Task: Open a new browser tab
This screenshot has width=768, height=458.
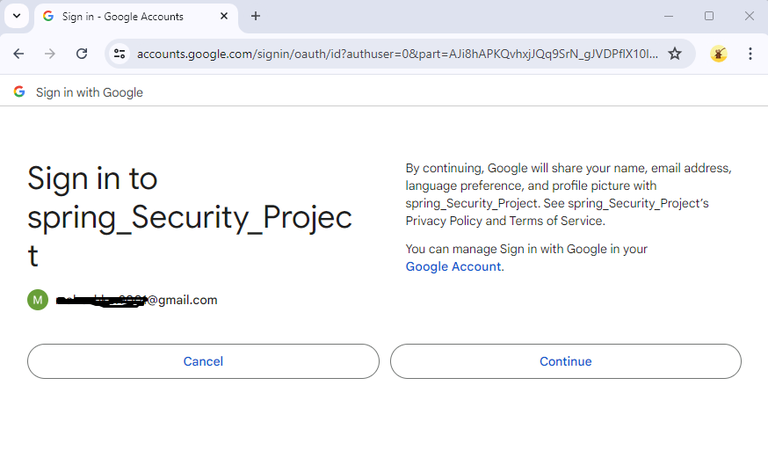Action: click(x=256, y=16)
